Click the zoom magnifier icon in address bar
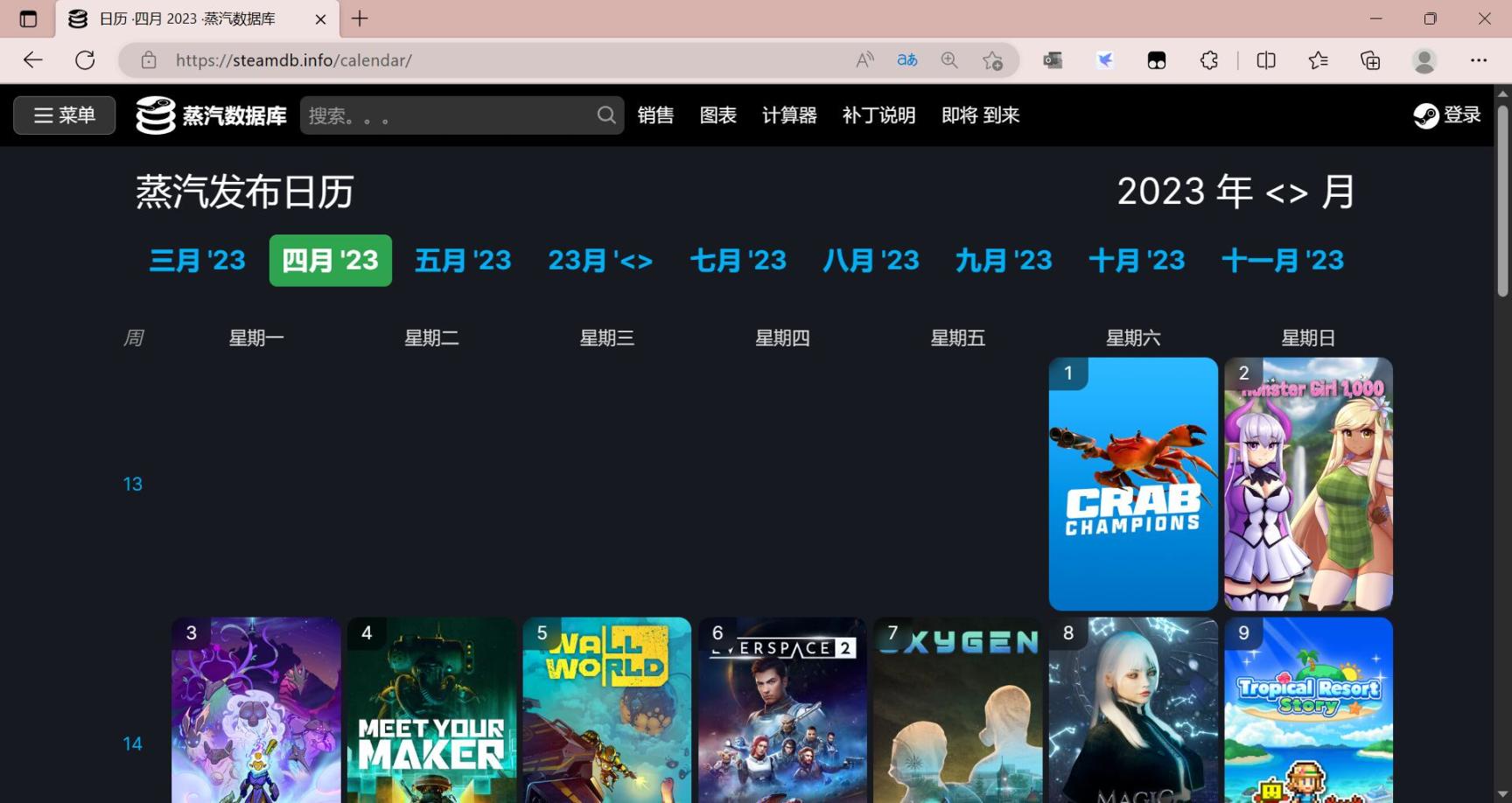This screenshot has width=1512, height=803. (949, 60)
